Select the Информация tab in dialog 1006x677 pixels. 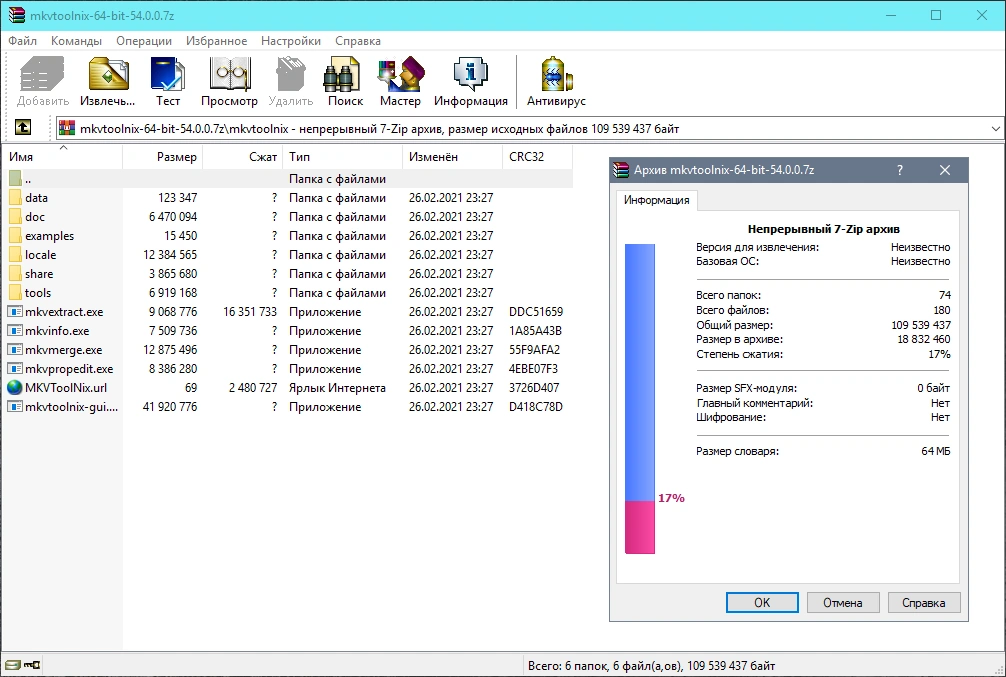pyautogui.click(x=656, y=200)
